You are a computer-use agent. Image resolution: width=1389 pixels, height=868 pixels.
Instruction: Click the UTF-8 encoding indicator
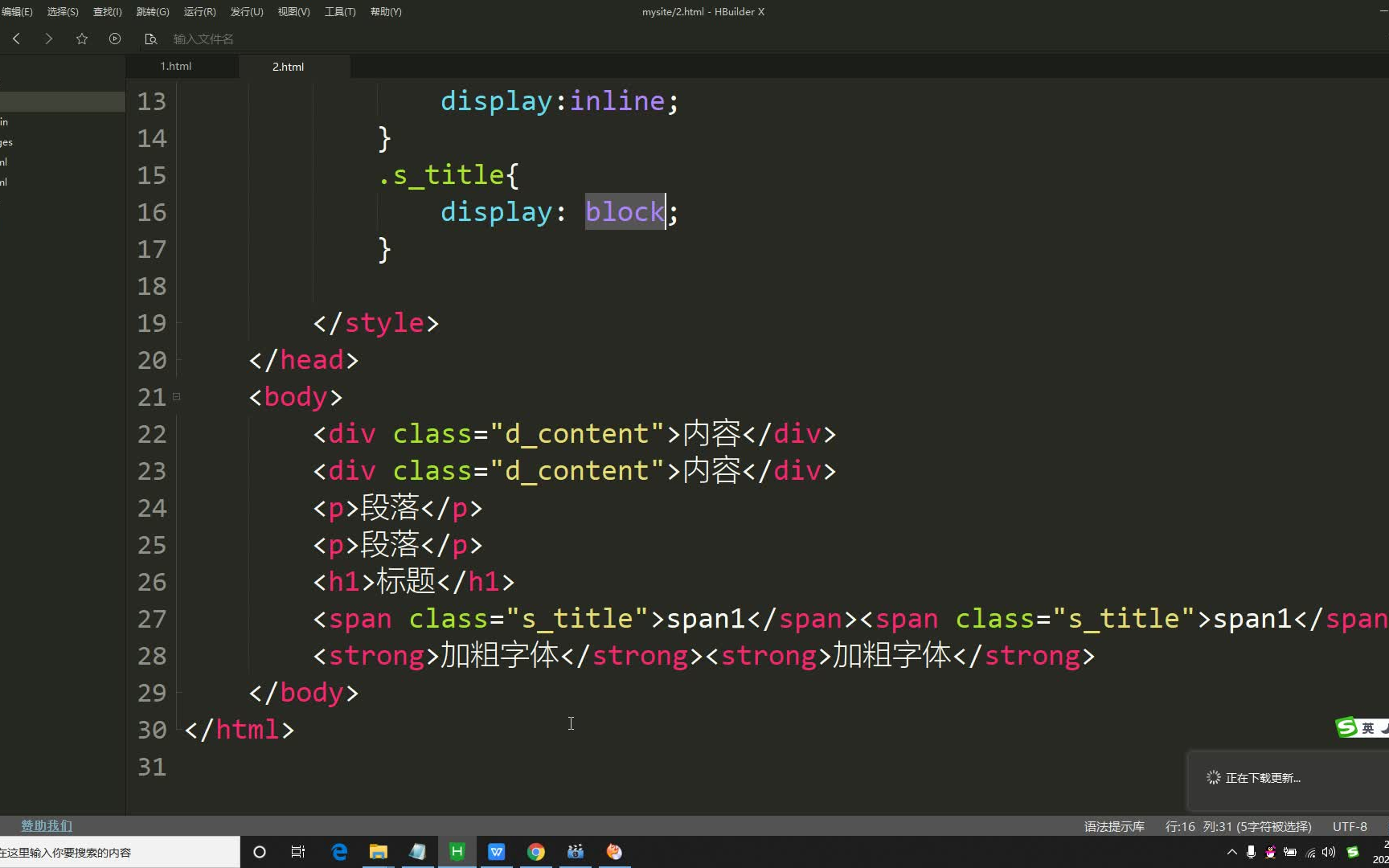tap(1350, 826)
